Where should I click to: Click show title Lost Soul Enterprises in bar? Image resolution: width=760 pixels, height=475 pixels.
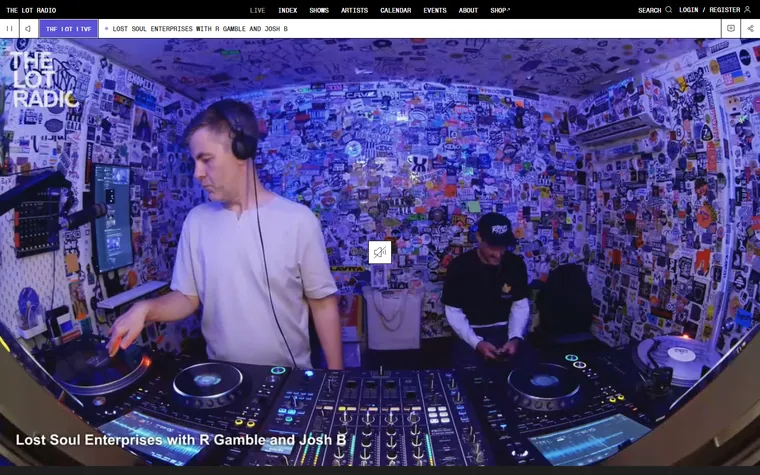click(200, 29)
